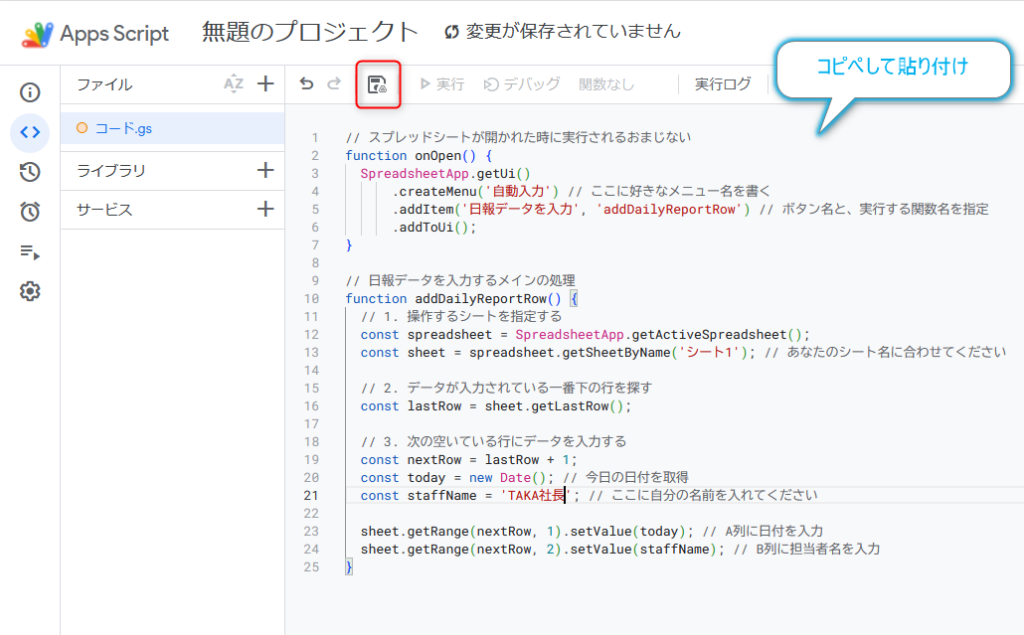
Task: Select the コード.gs file
Action: click(172, 128)
